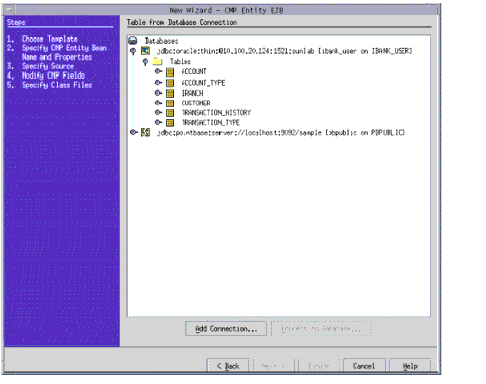Viewport: 486px width, 384px height.
Task: Click the Add Connection button
Action: point(226,329)
